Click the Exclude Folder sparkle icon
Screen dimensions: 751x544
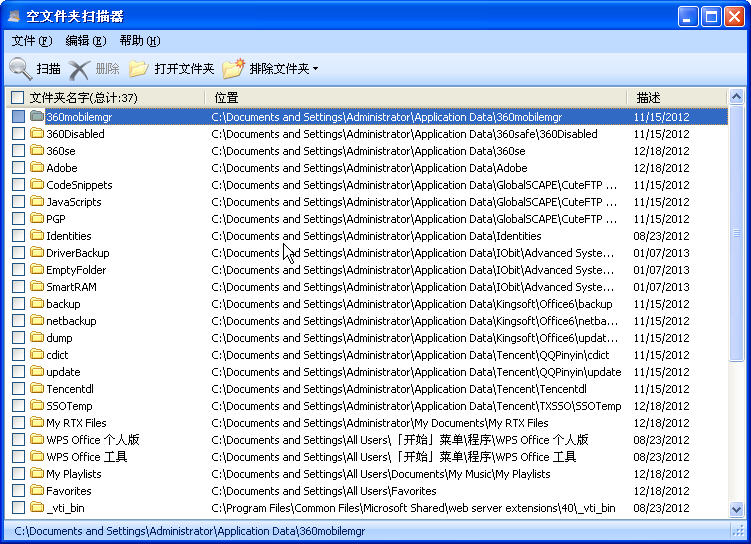(234, 68)
